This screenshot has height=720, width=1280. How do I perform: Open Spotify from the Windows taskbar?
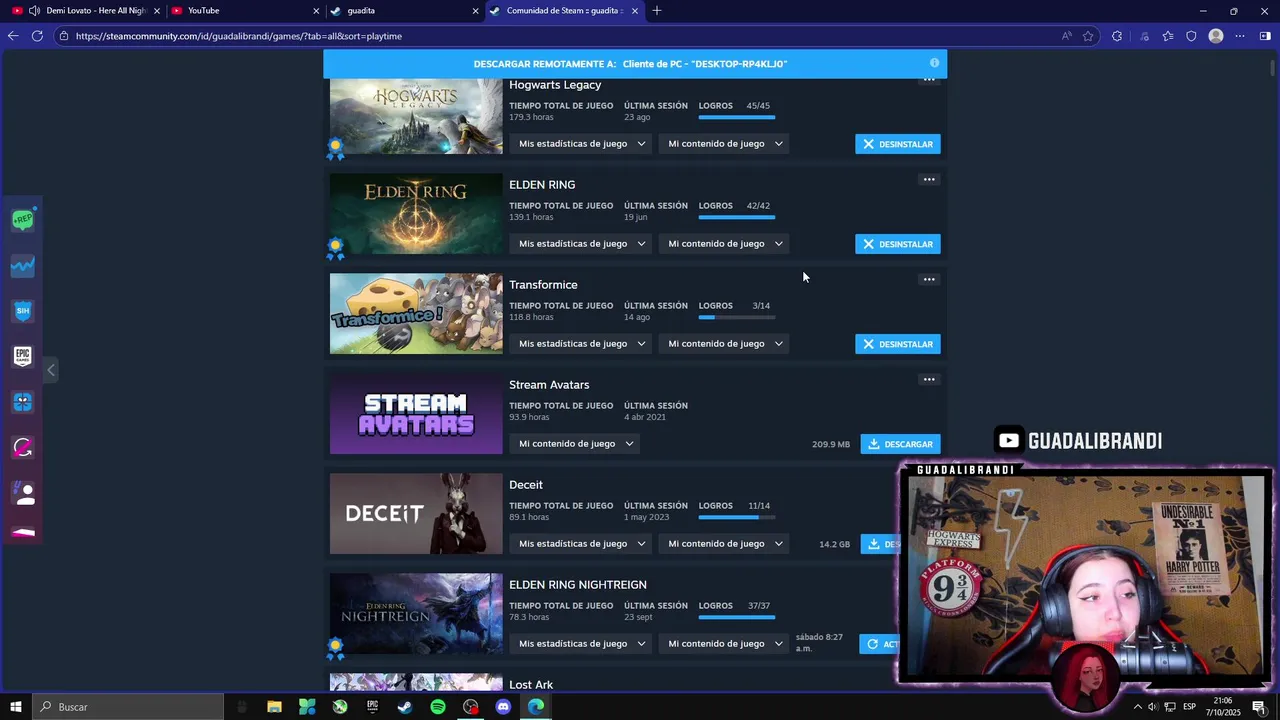[x=438, y=707]
